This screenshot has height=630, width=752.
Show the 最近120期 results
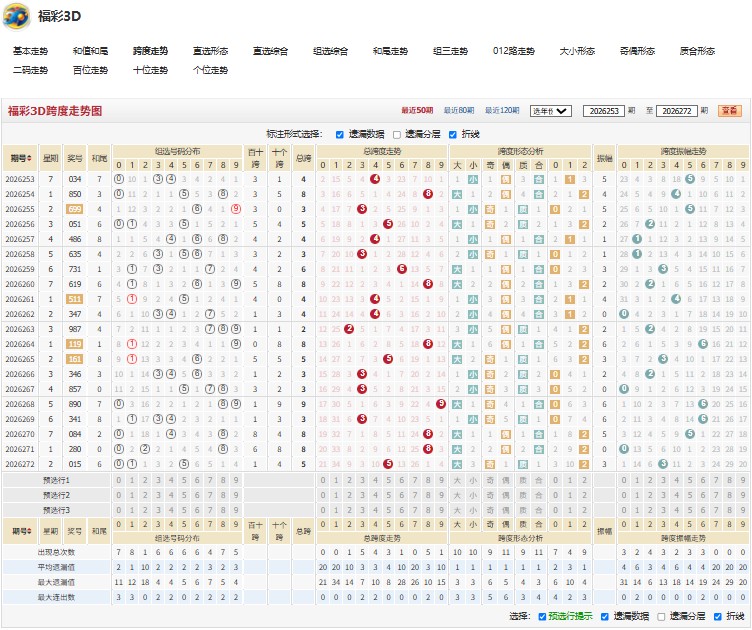pos(502,110)
